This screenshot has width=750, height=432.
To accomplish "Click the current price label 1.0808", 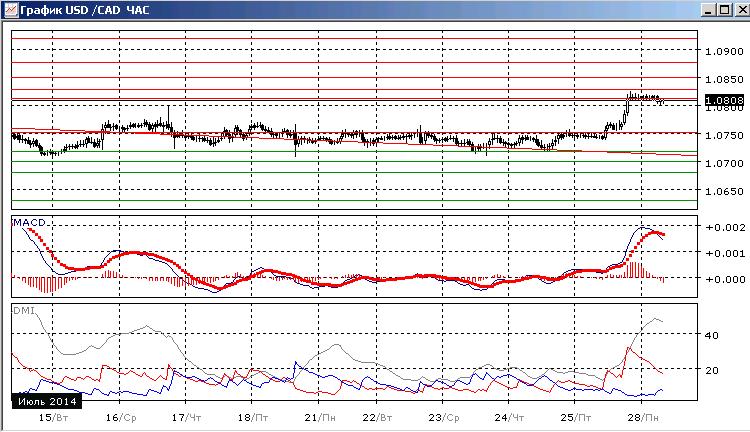I will click(x=725, y=100).
